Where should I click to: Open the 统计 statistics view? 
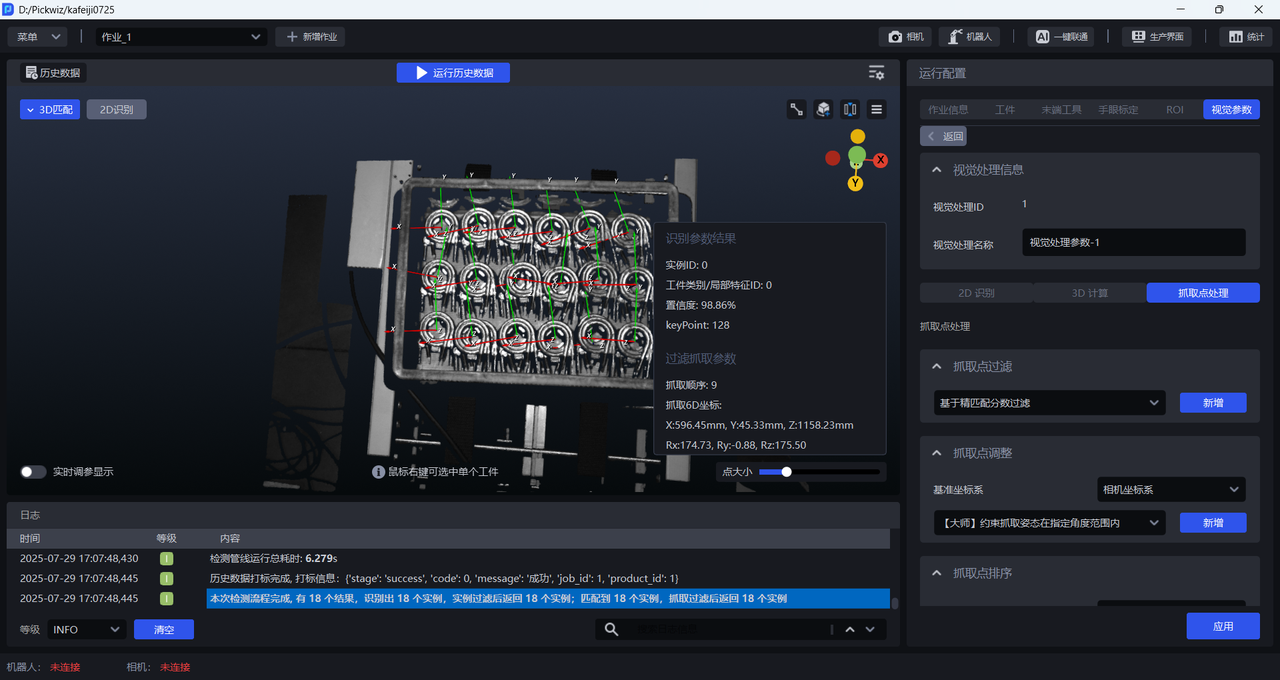pos(1245,37)
